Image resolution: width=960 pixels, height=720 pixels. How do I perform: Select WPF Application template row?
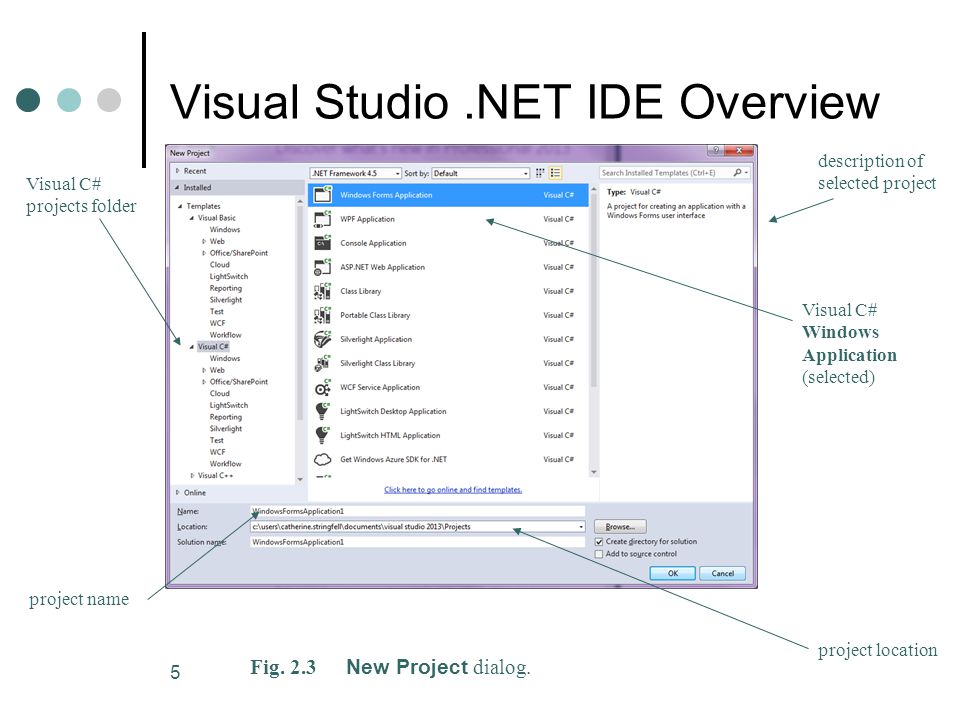(x=448, y=219)
